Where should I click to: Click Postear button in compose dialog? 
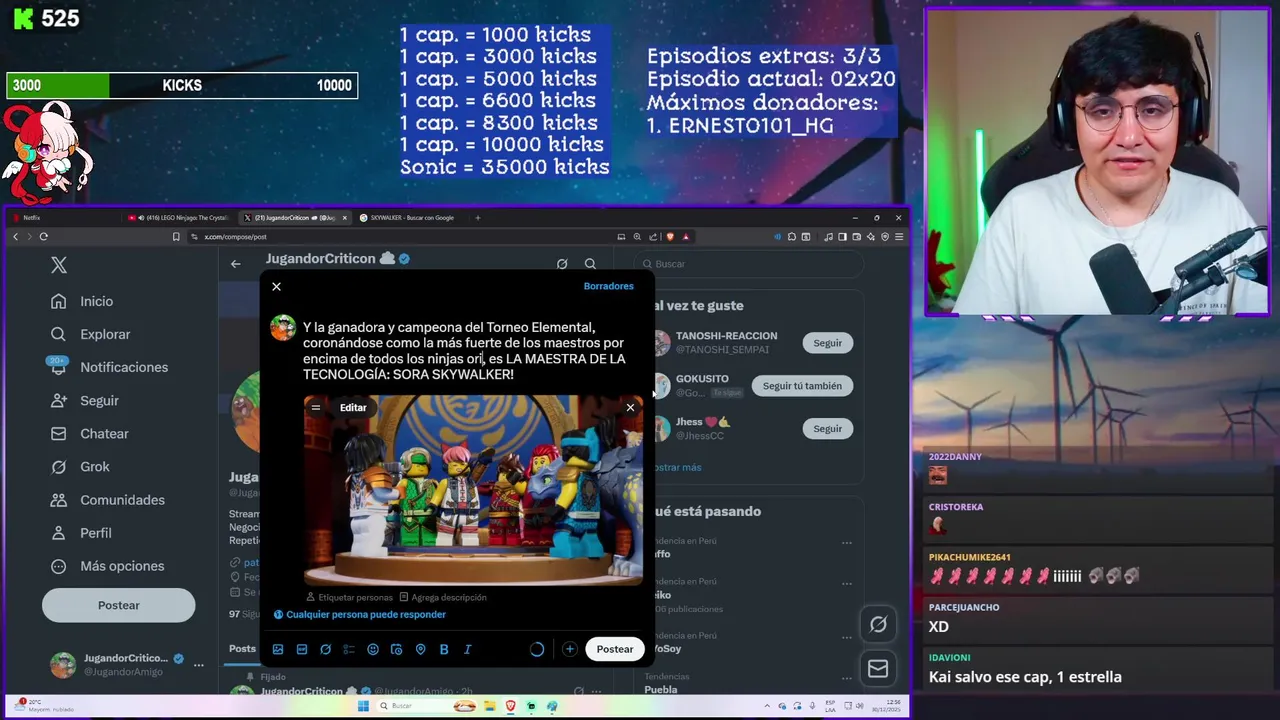[x=615, y=649]
